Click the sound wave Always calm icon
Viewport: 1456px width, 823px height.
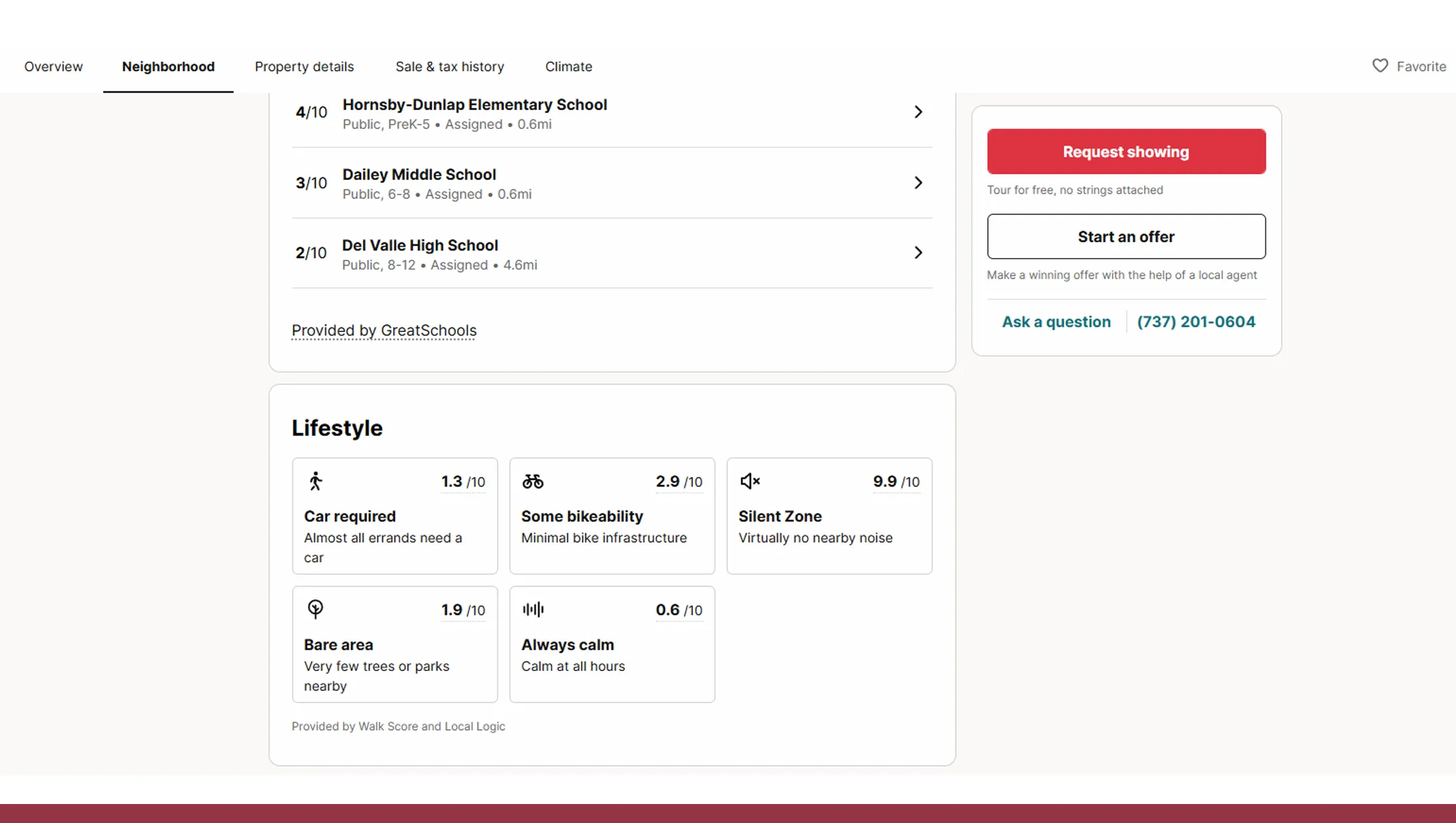pos(533,610)
